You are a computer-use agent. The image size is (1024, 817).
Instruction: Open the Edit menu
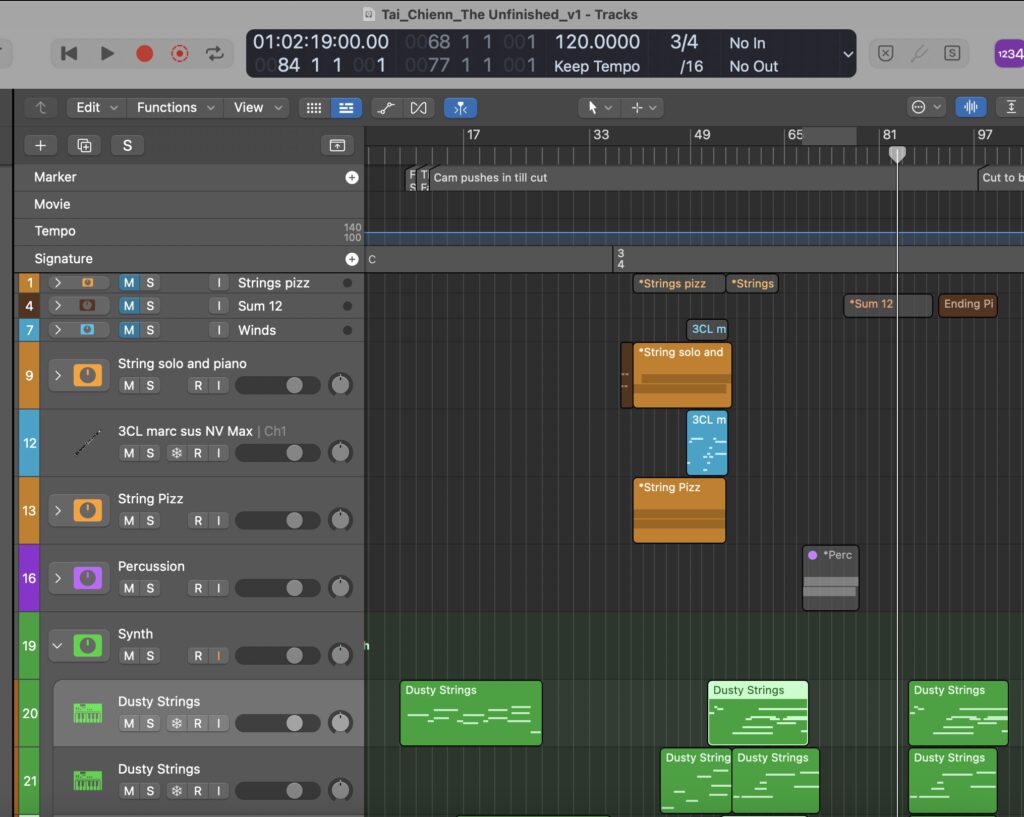96,108
